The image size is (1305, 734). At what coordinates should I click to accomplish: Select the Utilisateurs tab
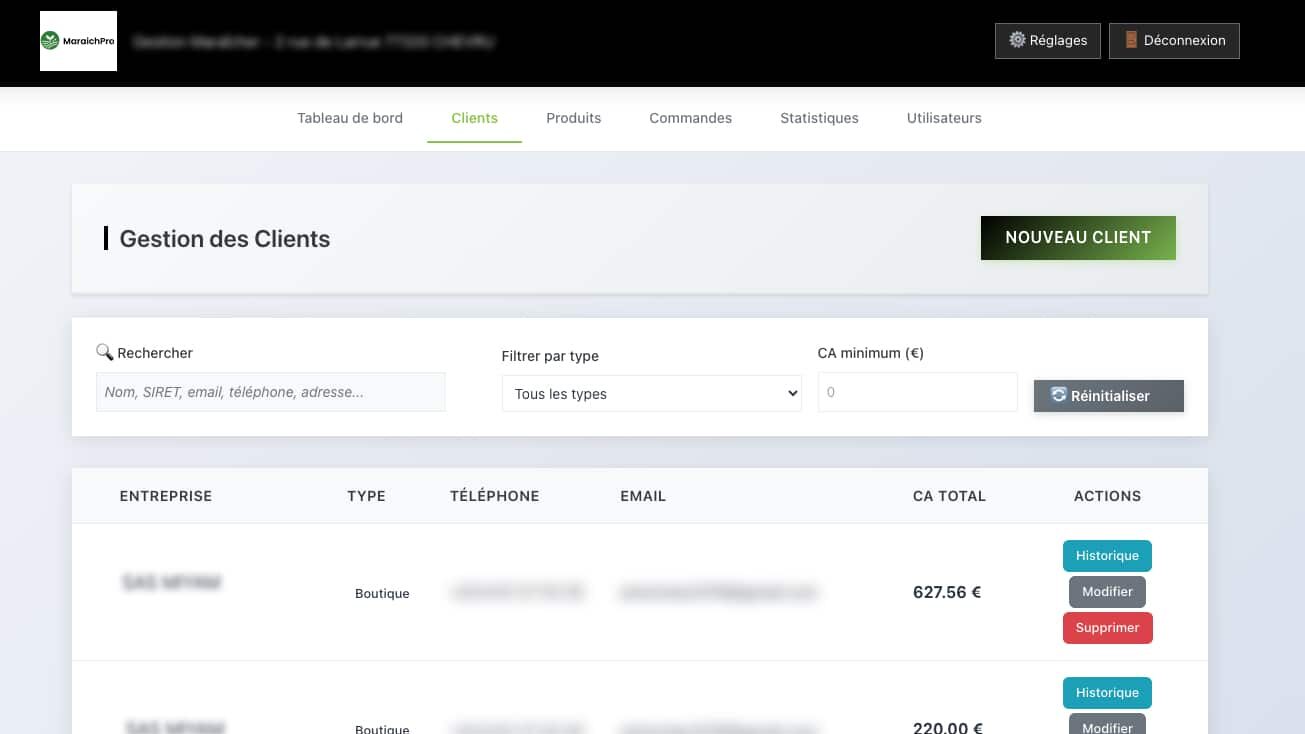click(x=944, y=118)
